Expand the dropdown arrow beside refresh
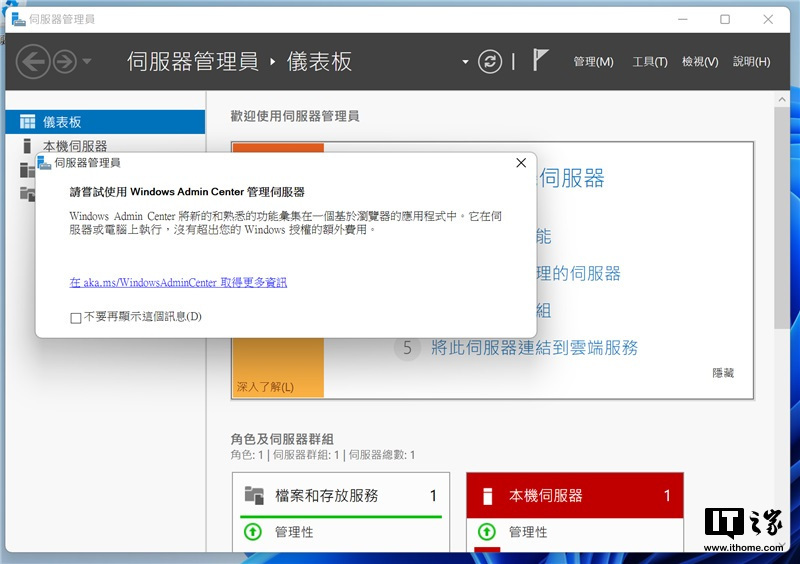The height and width of the screenshot is (564, 800). point(465,62)
